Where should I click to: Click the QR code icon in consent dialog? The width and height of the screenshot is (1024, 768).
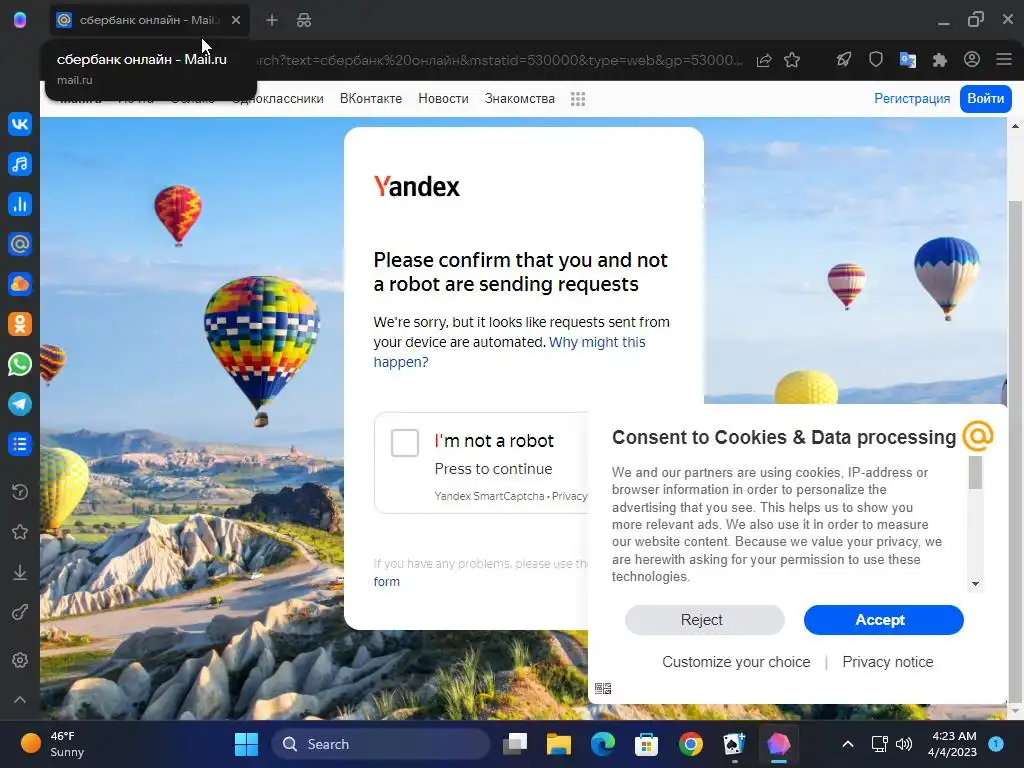coord(603,688)
